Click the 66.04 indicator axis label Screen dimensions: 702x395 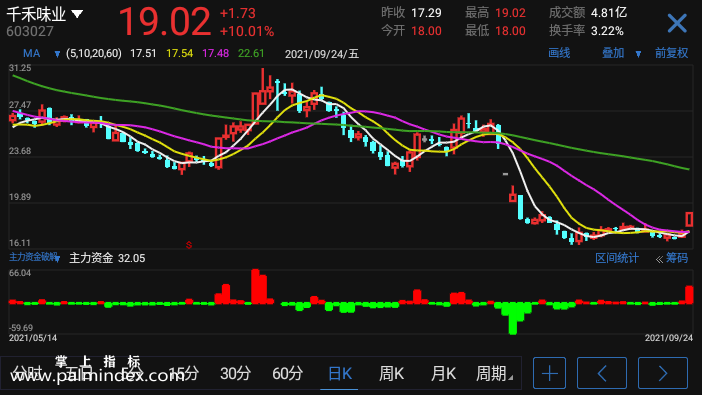coord(20,273)
